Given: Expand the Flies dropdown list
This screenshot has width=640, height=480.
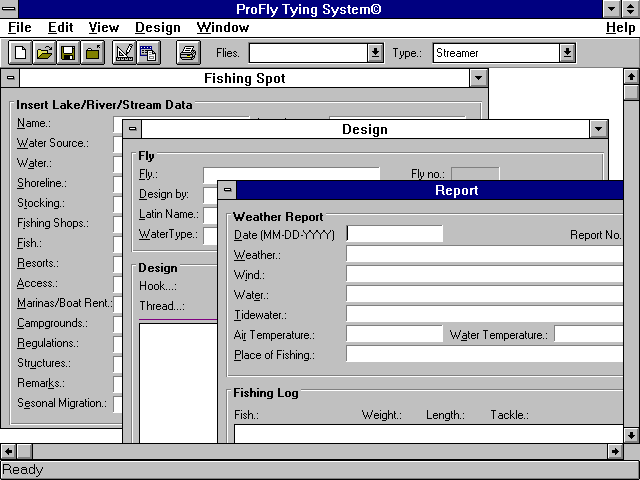Looking at the screenshot, I should pos(375,53).
